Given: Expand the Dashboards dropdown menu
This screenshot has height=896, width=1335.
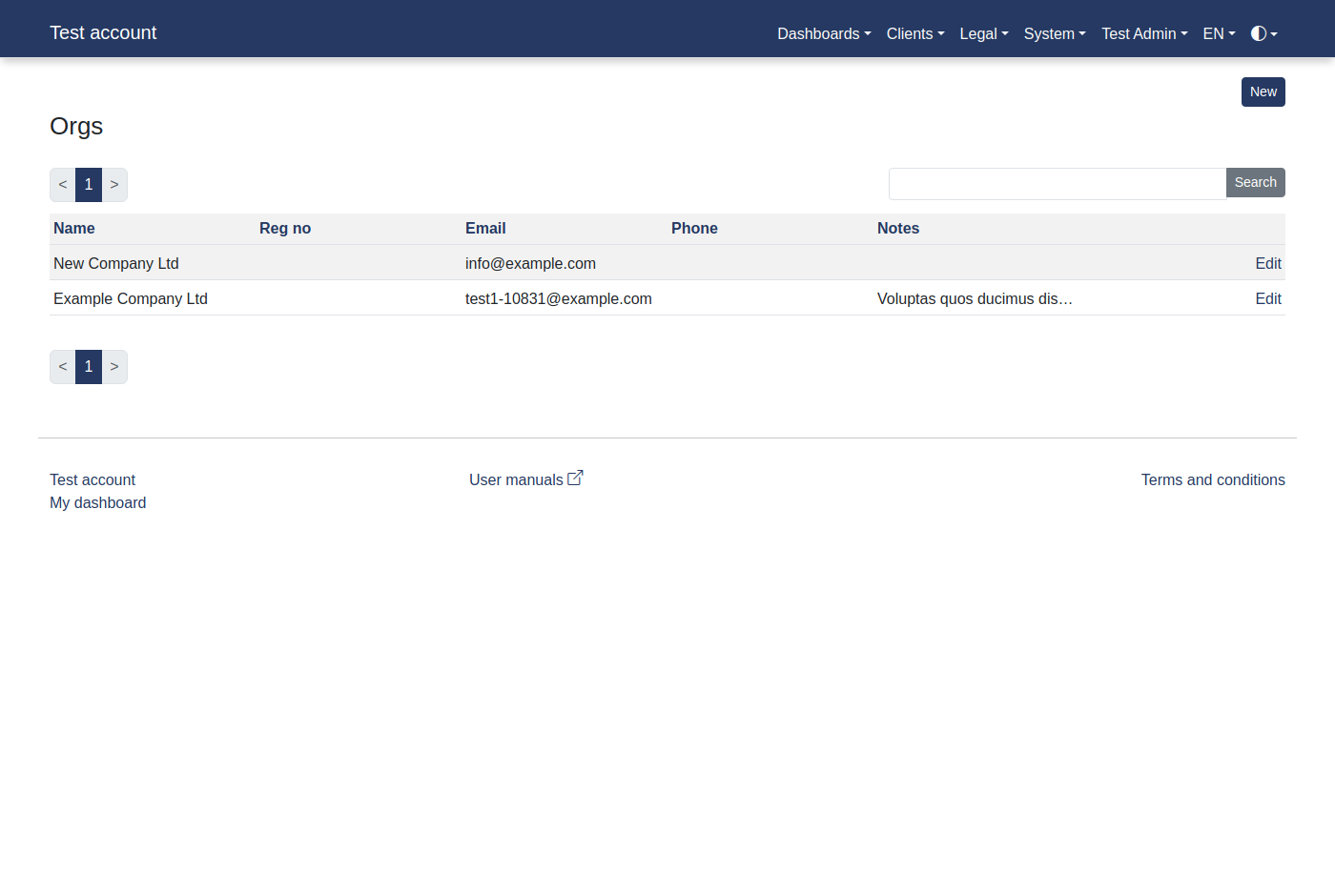Looking at the screenshot, I should click(824, 33).
